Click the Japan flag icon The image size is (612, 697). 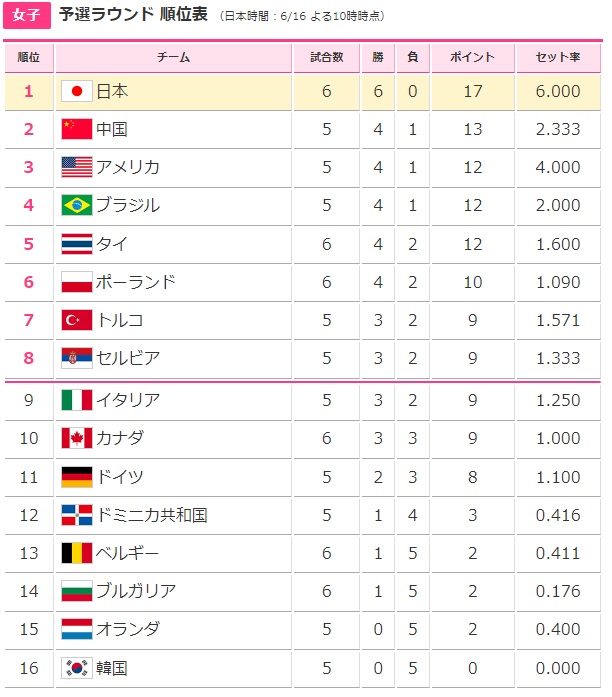76,92
